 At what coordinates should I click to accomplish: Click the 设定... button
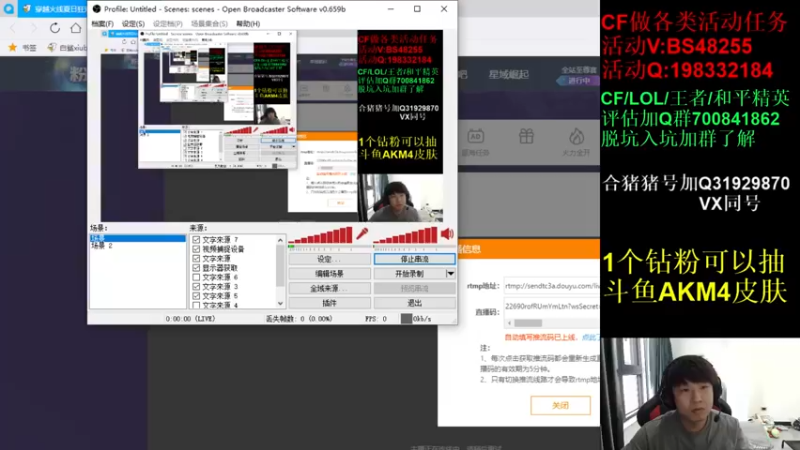pos(330,259)
